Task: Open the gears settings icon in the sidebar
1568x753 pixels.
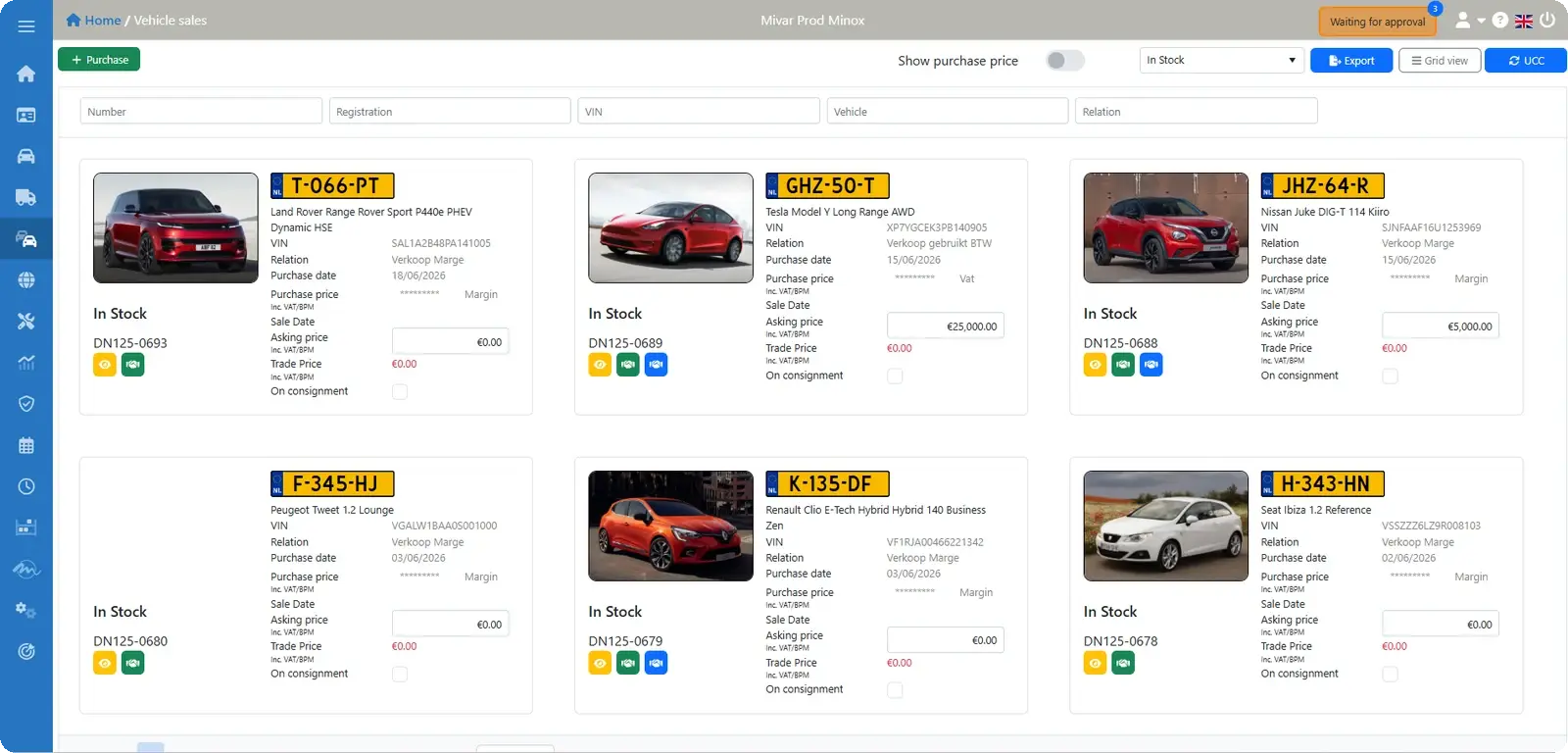Action: 26,610
